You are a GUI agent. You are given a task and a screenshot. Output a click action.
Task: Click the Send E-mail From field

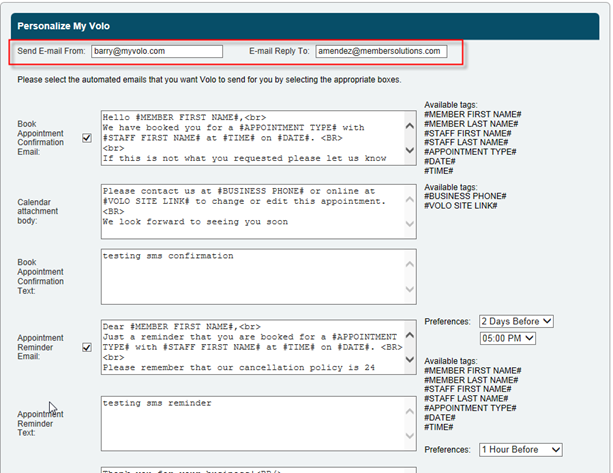(x=156, y=51)
